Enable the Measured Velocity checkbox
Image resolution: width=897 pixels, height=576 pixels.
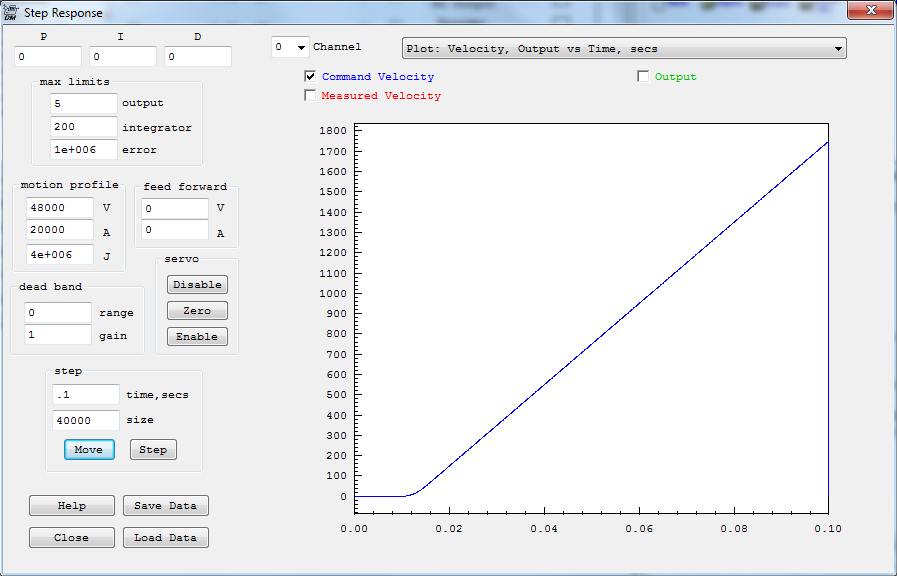(311, 96)
